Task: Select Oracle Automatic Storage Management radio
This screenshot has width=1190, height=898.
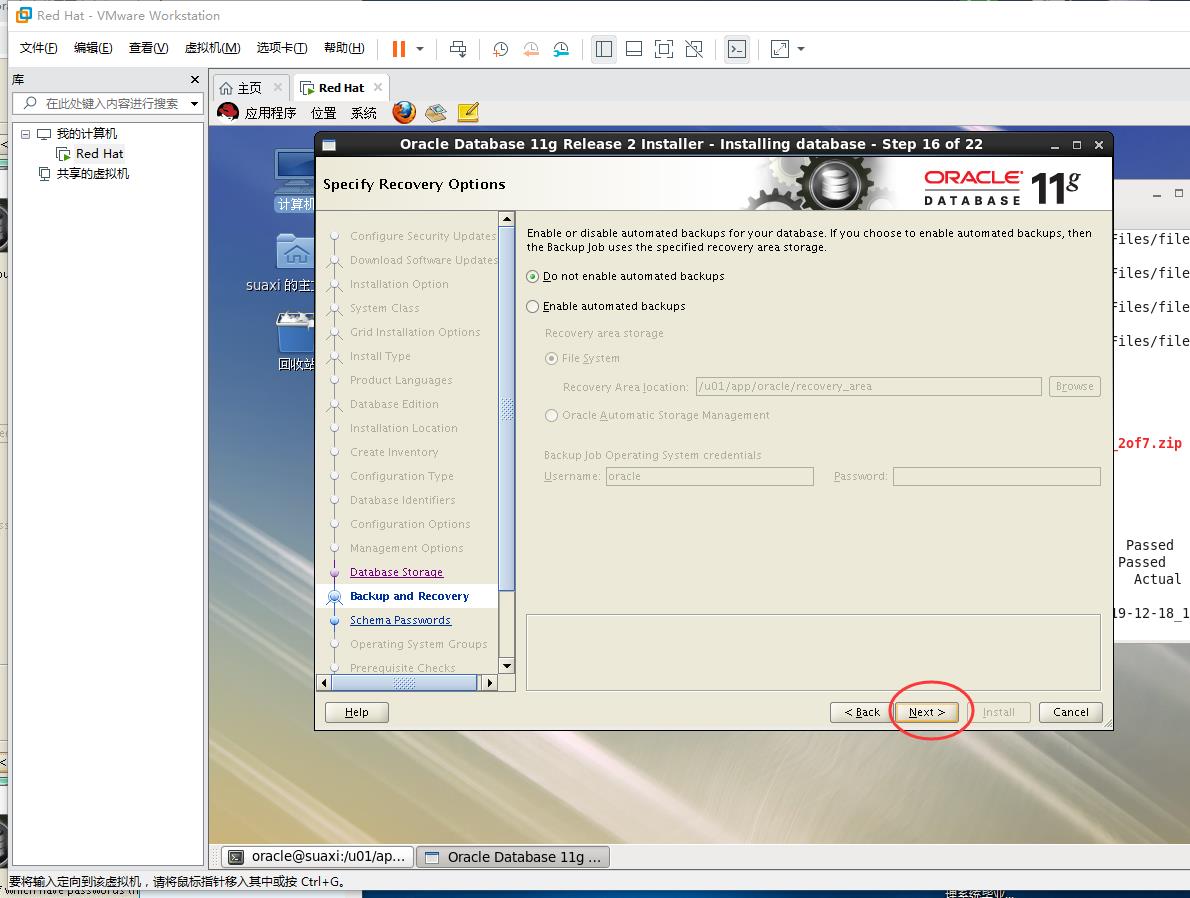Action: pyautogui.click(x=657, y=415)
